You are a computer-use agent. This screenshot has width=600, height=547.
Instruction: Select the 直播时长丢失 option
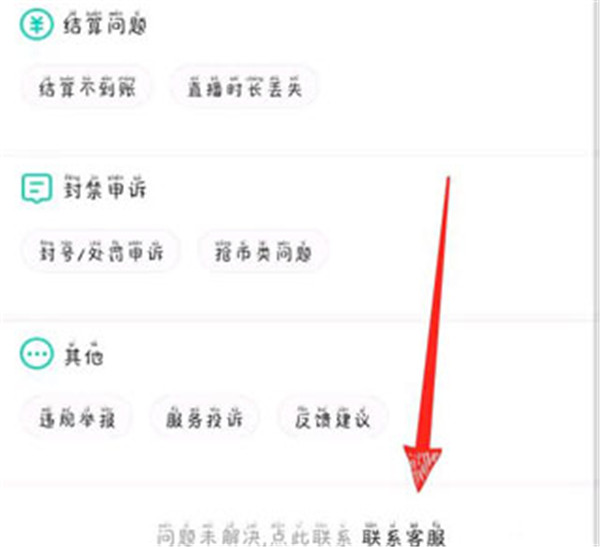pos(244,87)
